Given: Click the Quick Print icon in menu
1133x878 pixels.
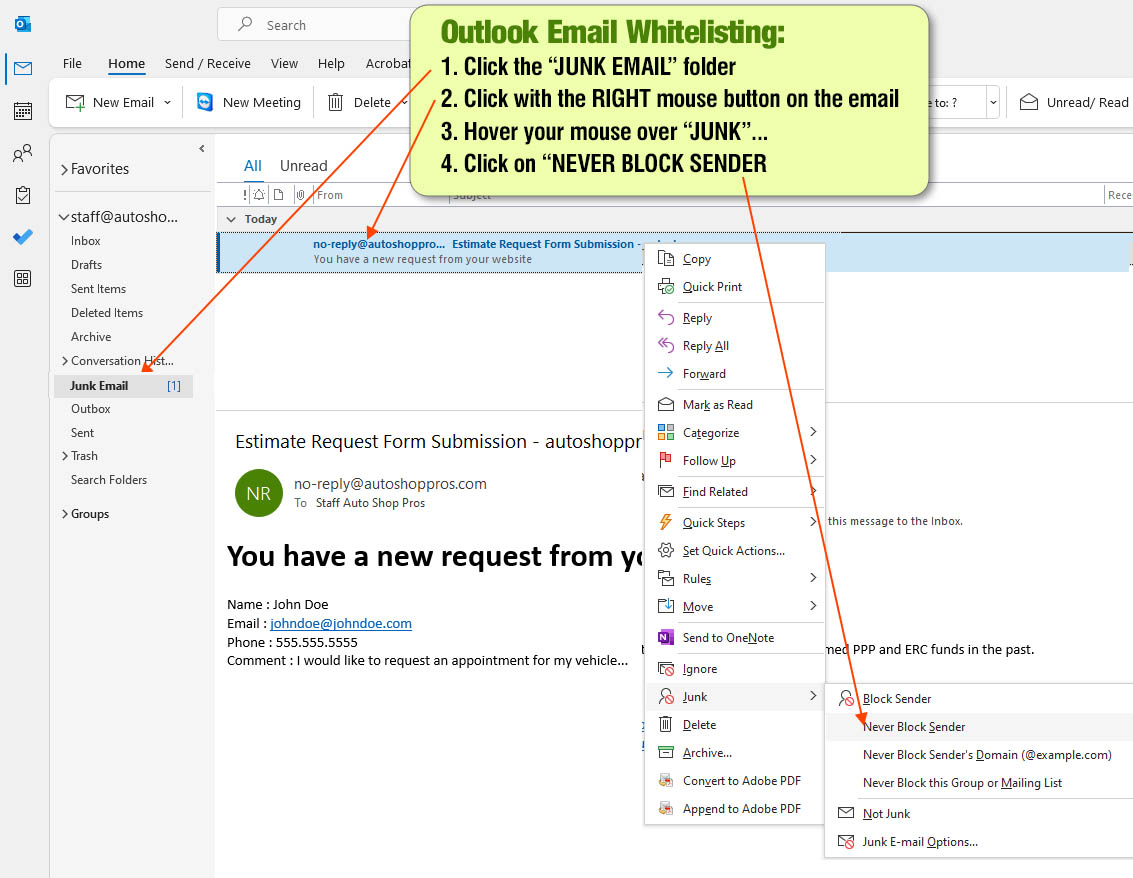Looking at the screenshot, I should coord(665,287).
